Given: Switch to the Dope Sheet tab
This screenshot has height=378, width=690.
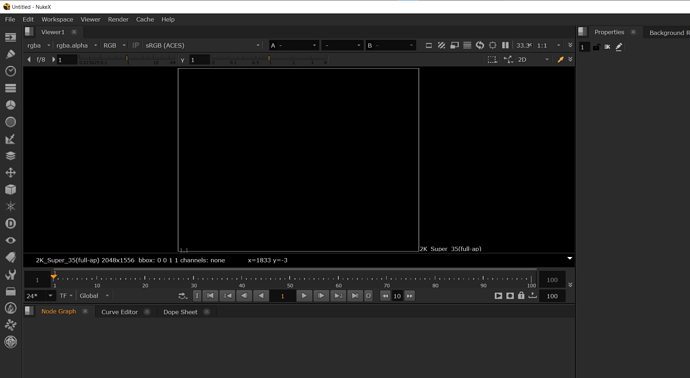Looking at the screenshot, I should pyautogui.click(x=180, y=312).
